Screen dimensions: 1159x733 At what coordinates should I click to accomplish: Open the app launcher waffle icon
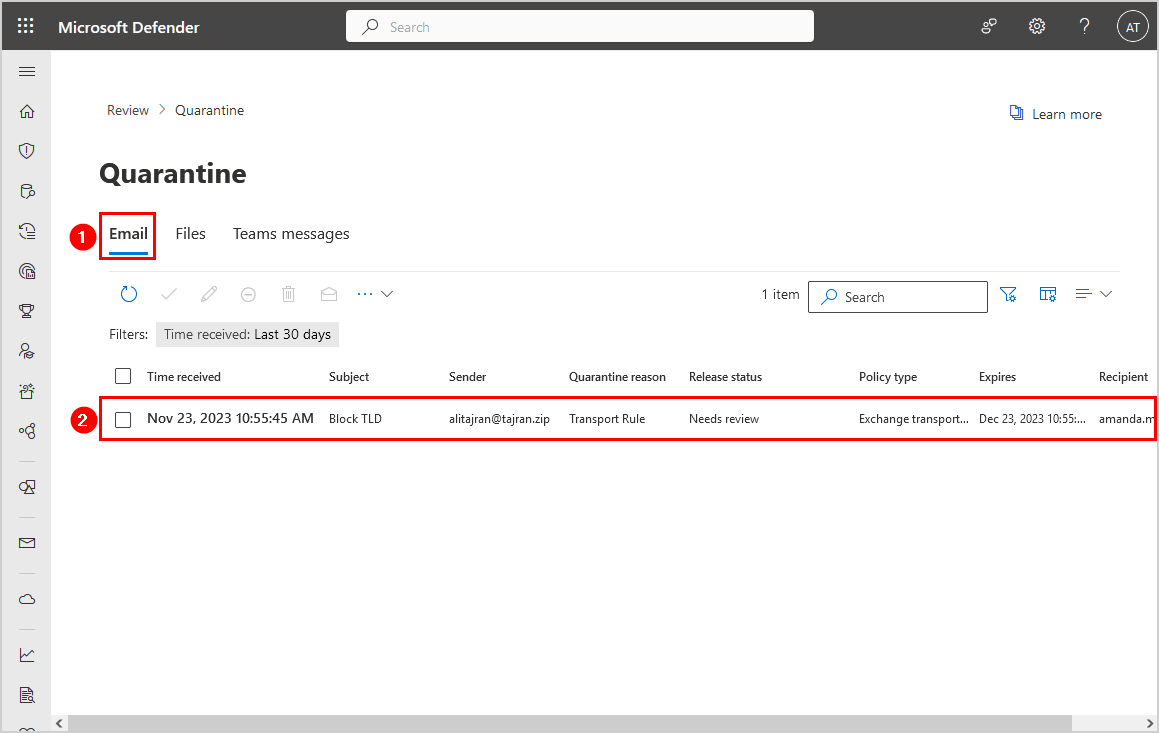coord(26,27)
